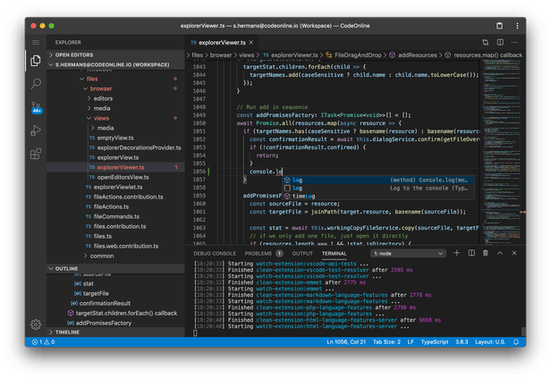
Task: Select the second log snippet suggestion
Action: [x=378, y=188]
